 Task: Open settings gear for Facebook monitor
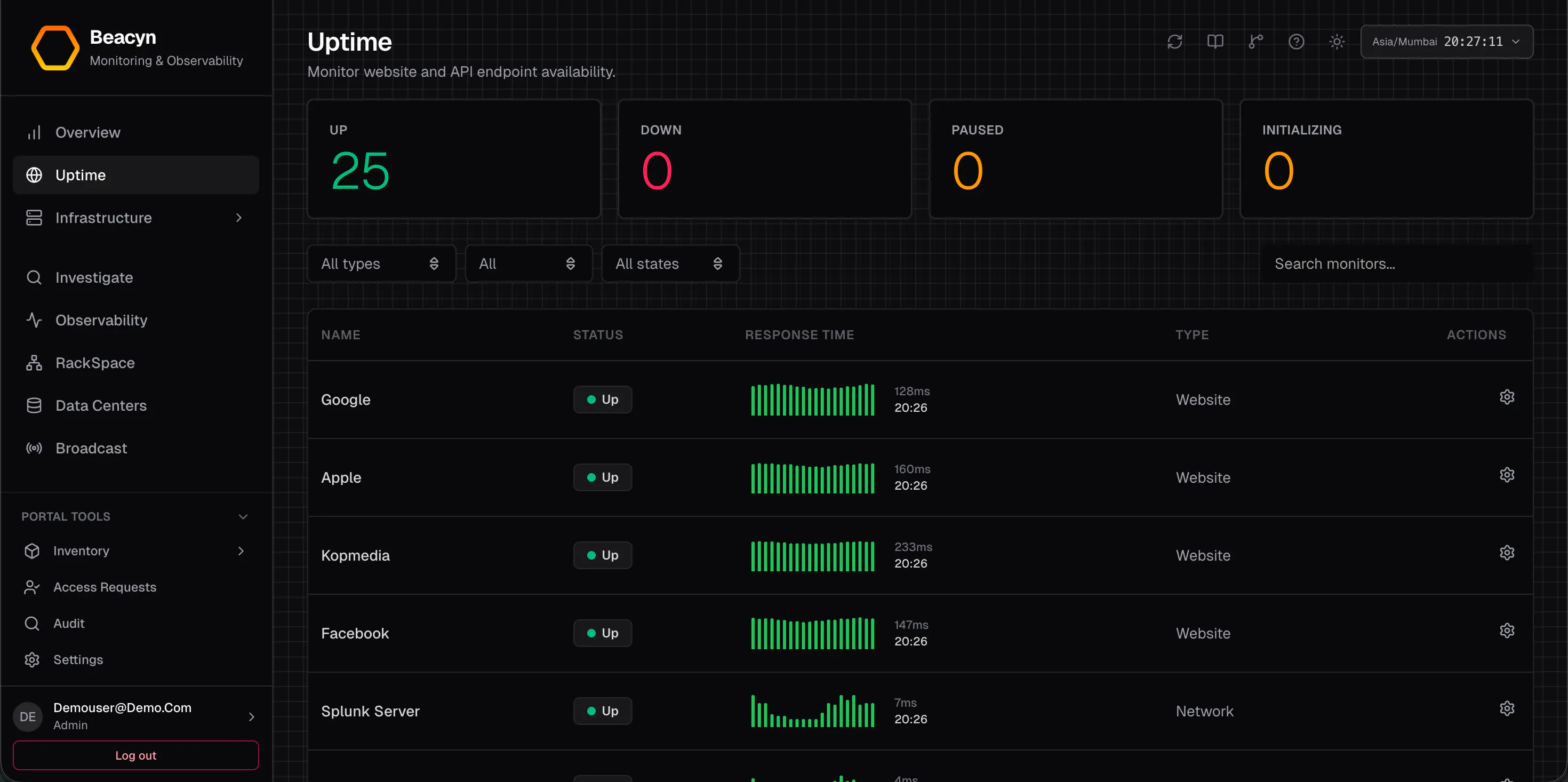coord(1507,631)
